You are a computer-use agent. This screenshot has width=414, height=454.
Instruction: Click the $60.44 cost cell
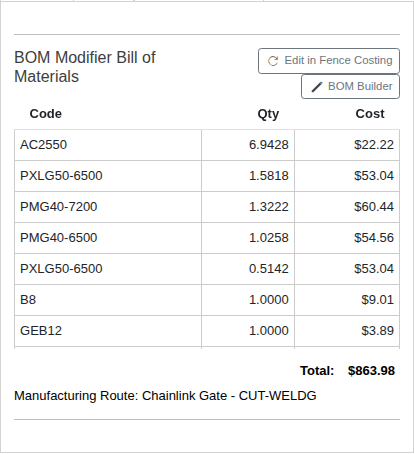[x=347, y=207]
